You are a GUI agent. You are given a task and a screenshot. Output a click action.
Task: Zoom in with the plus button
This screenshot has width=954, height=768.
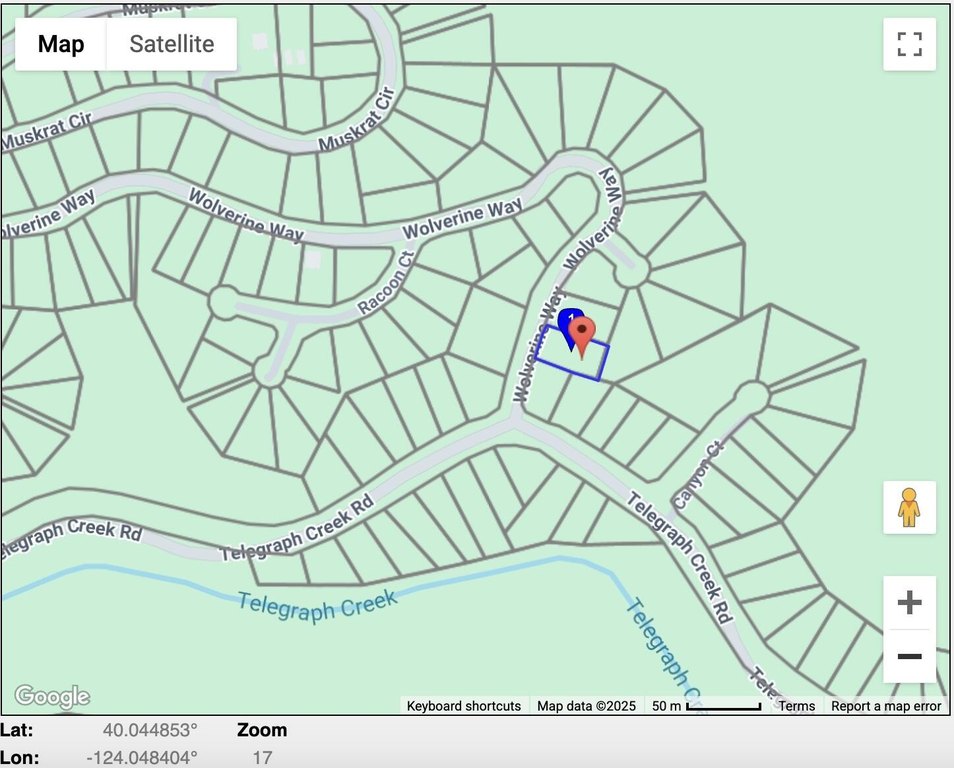point(909,603)
